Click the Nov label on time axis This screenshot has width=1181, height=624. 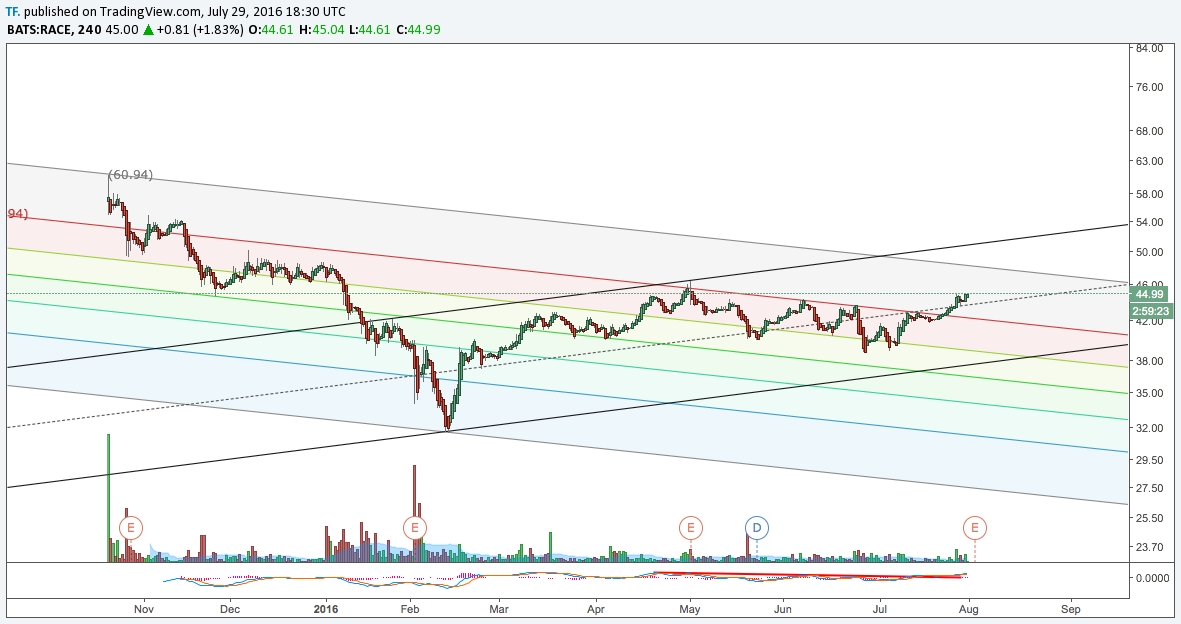(144, 609)
